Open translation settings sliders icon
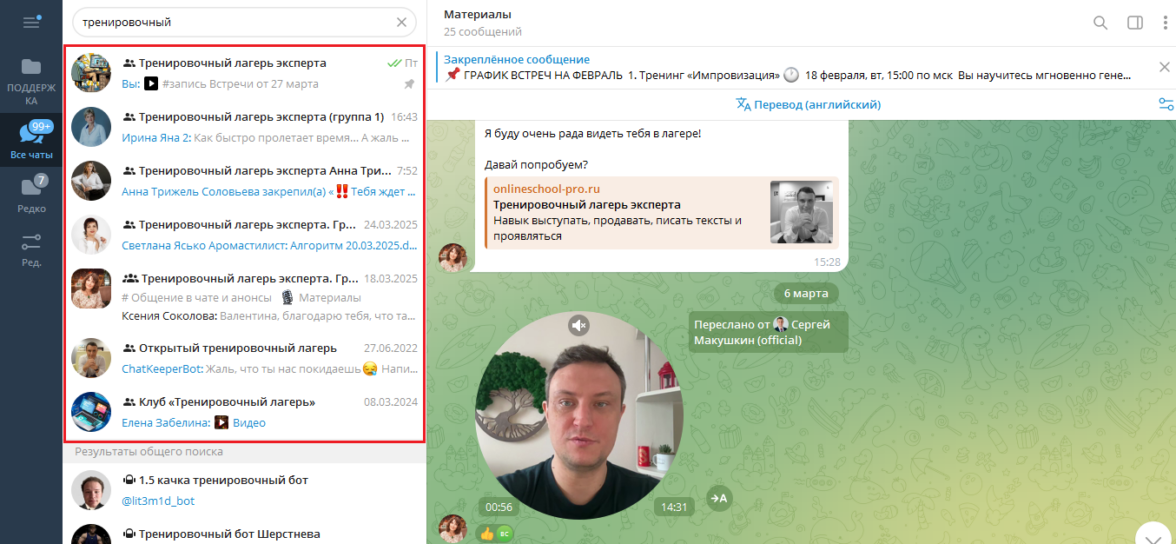This screenshot has height=544, width=1176. [x=1166, y=104]
